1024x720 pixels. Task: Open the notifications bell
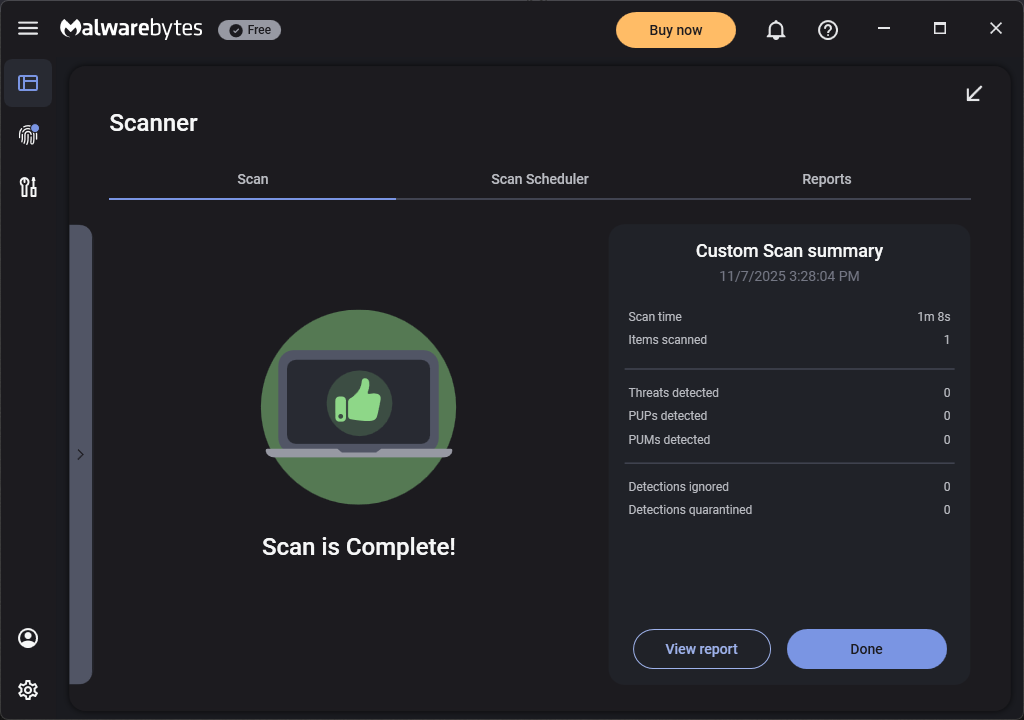776,30
